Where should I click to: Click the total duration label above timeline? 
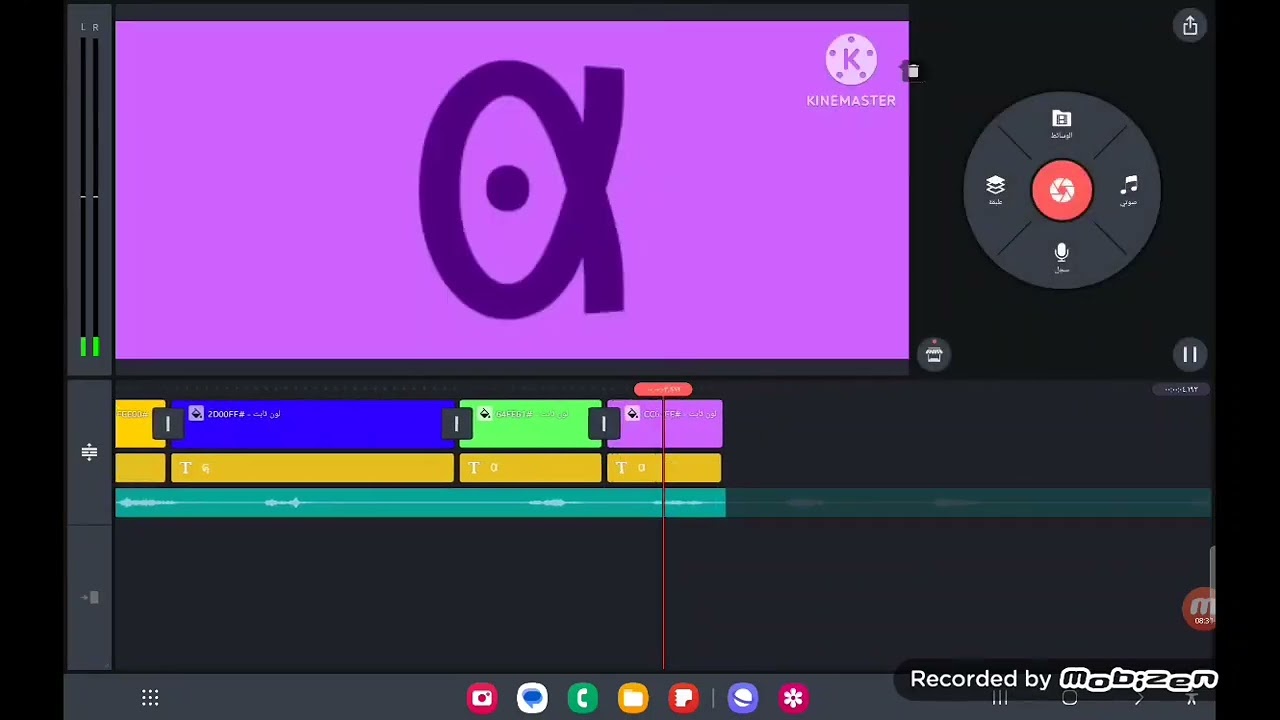pos(1180,389)
